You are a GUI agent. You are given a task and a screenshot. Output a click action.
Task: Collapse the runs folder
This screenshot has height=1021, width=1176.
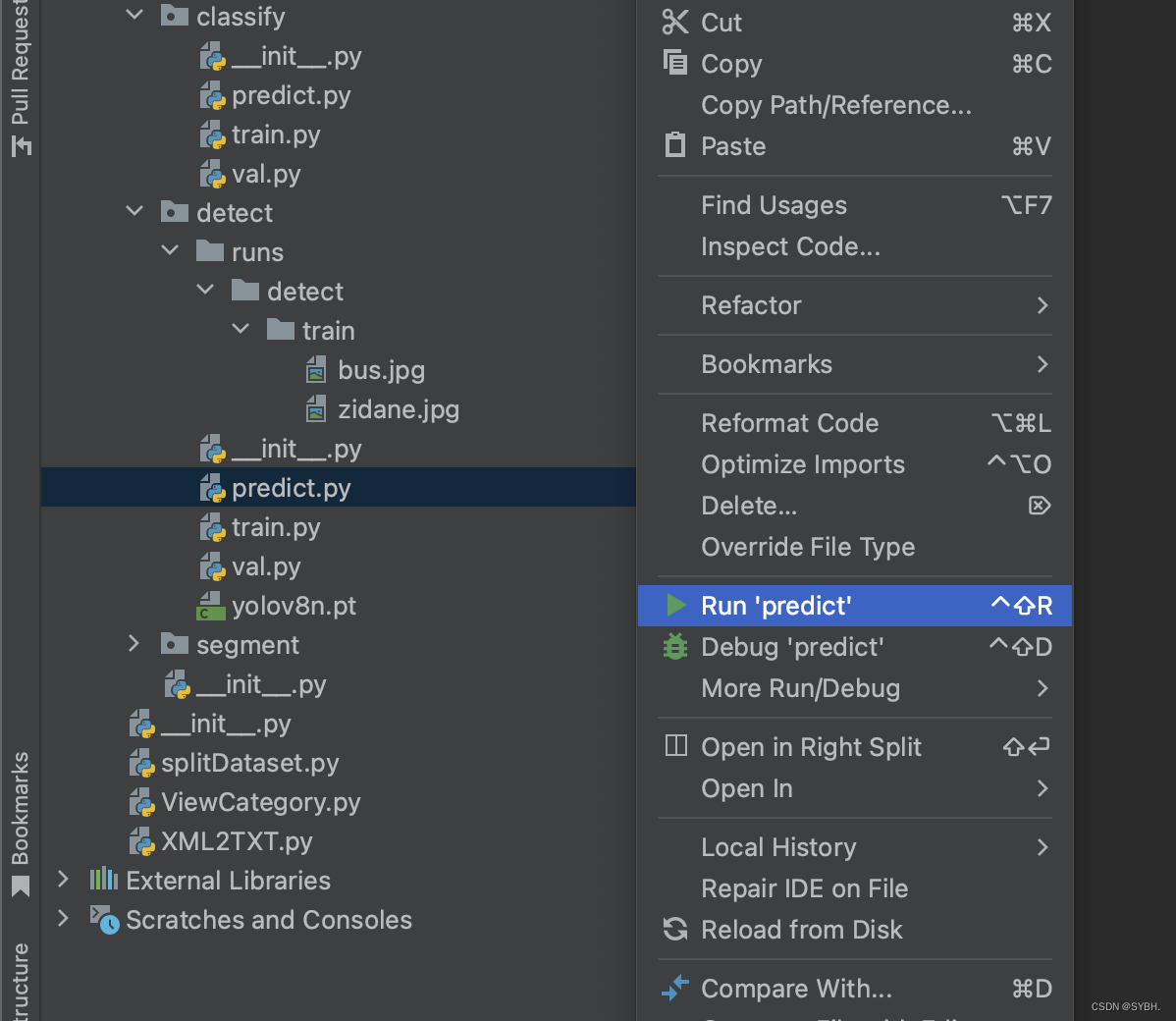(171, 251)
